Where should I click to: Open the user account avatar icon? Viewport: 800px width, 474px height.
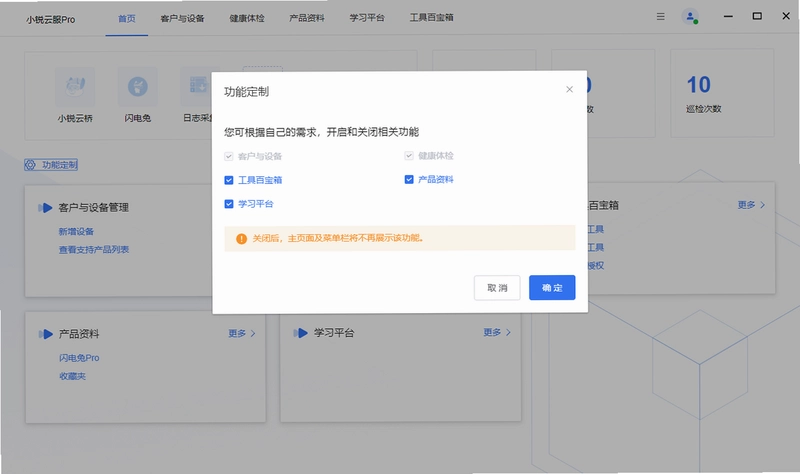click(690, 17)
